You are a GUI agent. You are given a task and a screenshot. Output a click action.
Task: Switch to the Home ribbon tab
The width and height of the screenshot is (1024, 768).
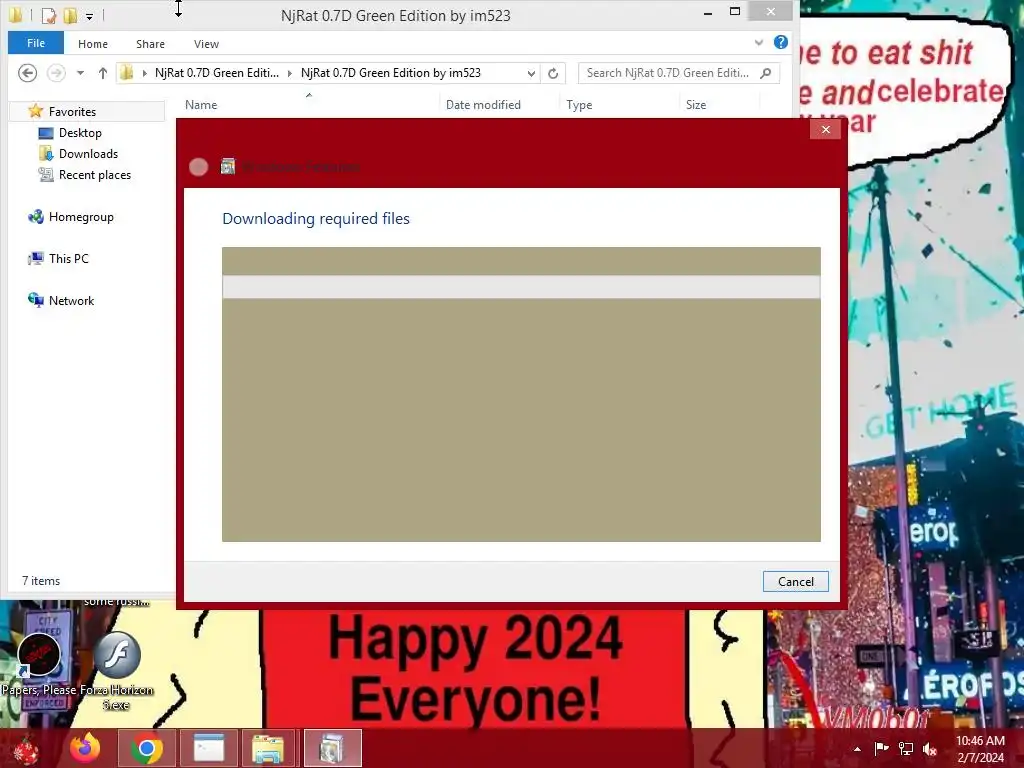pos(93,44)
